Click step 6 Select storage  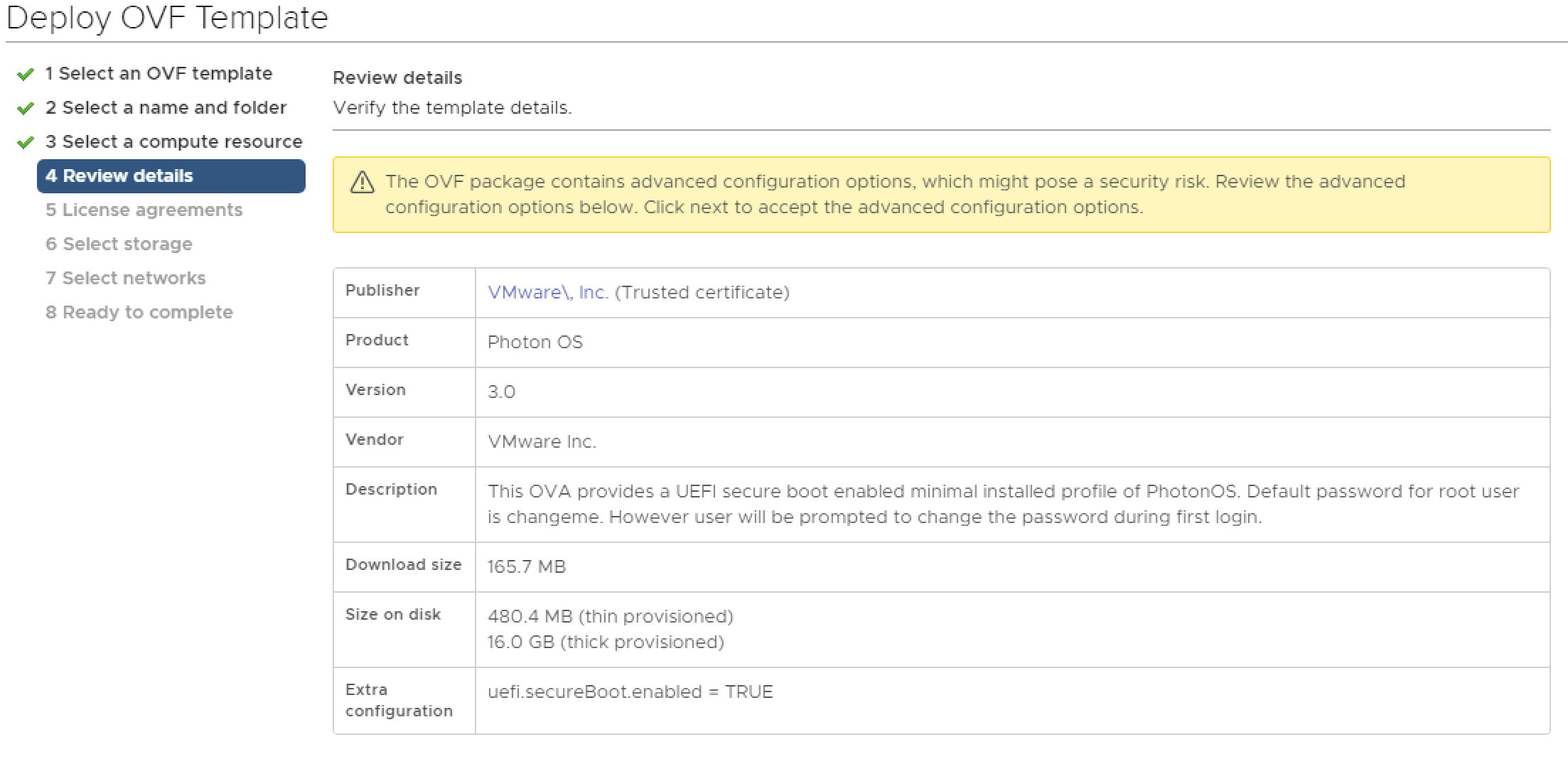(x=119, y=244)
